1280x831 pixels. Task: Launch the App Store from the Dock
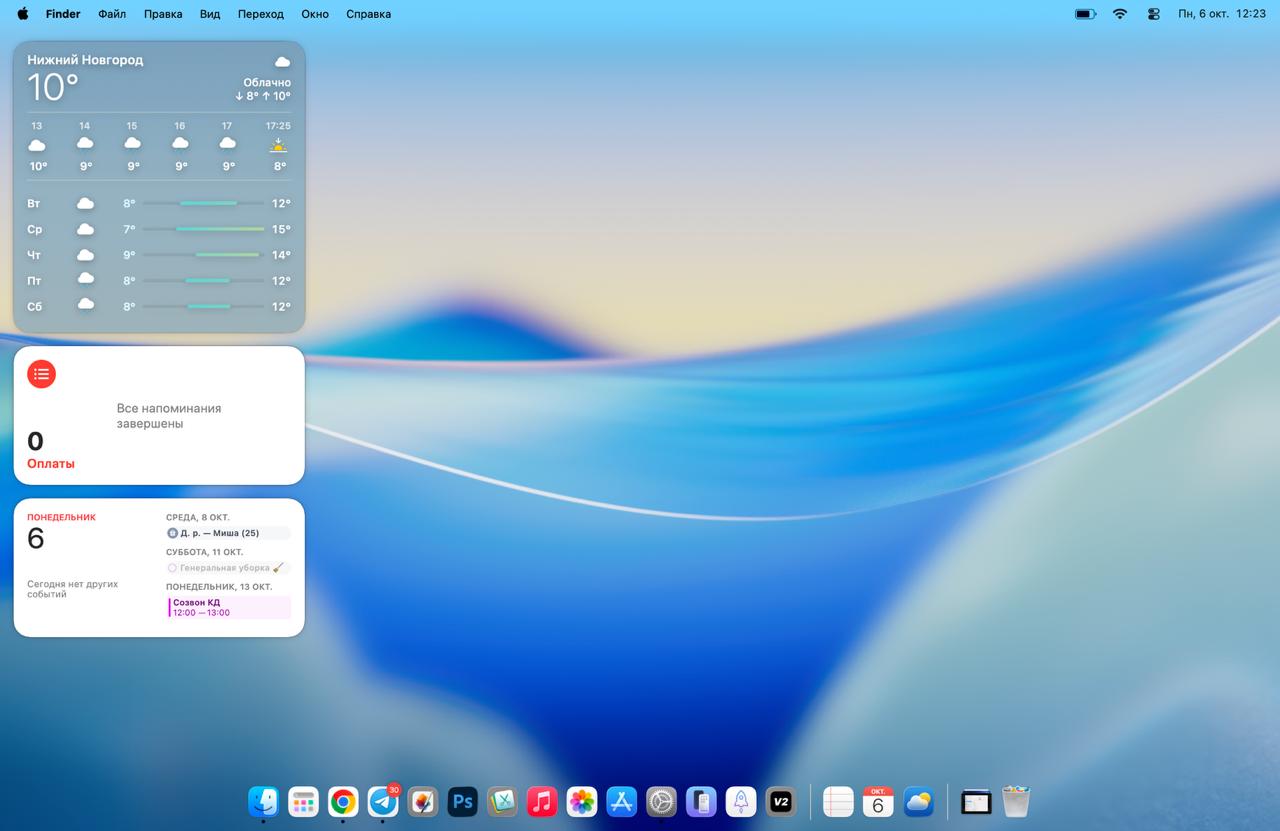622,802
